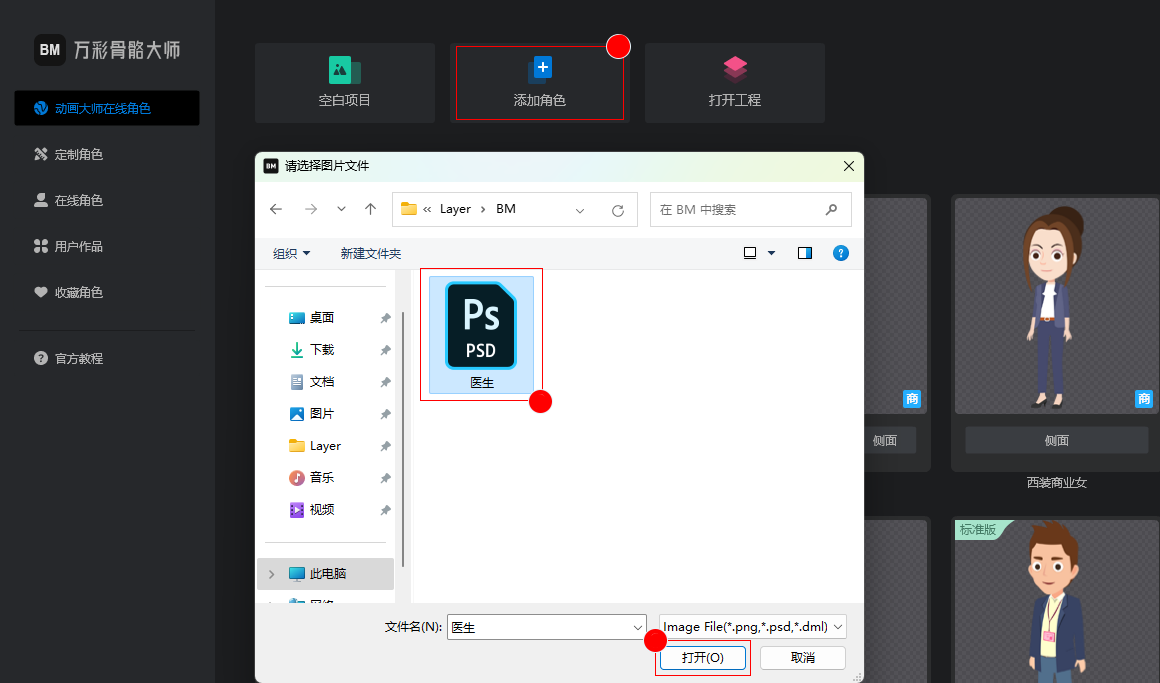The height and width of the screenshot is (683, 1160).
Task: Click the 取消 cancel button
Action: [x=803, y=658]
